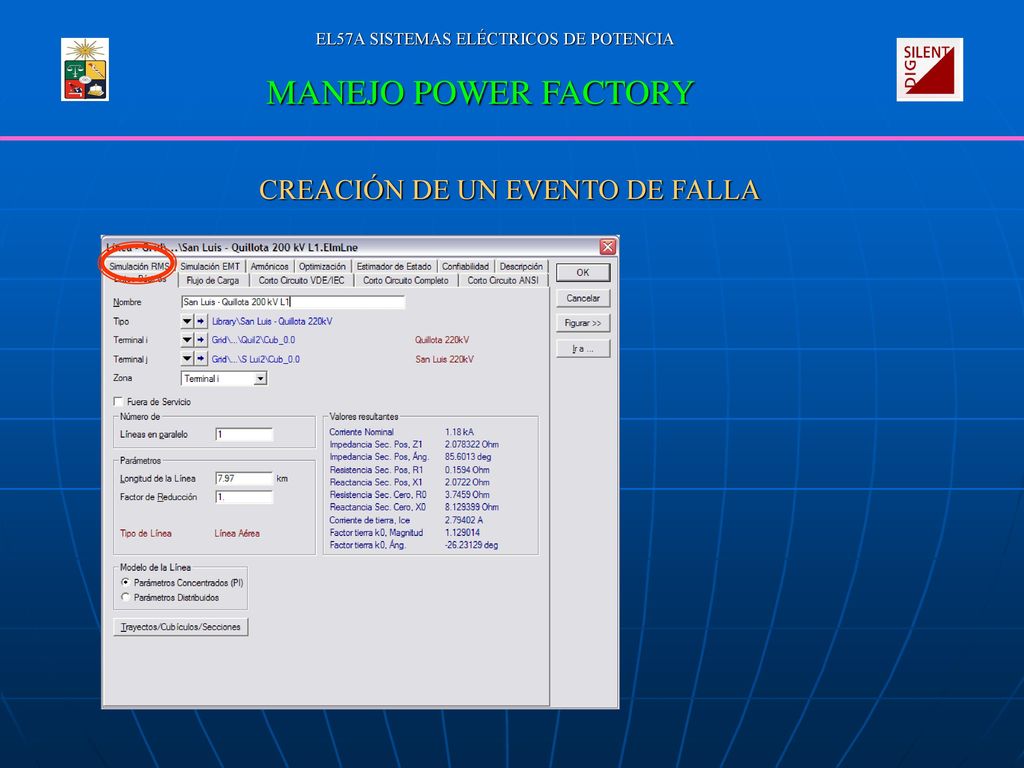Click the Grid\...\S Lui2\Cub_0.0 text

point(255,359)
